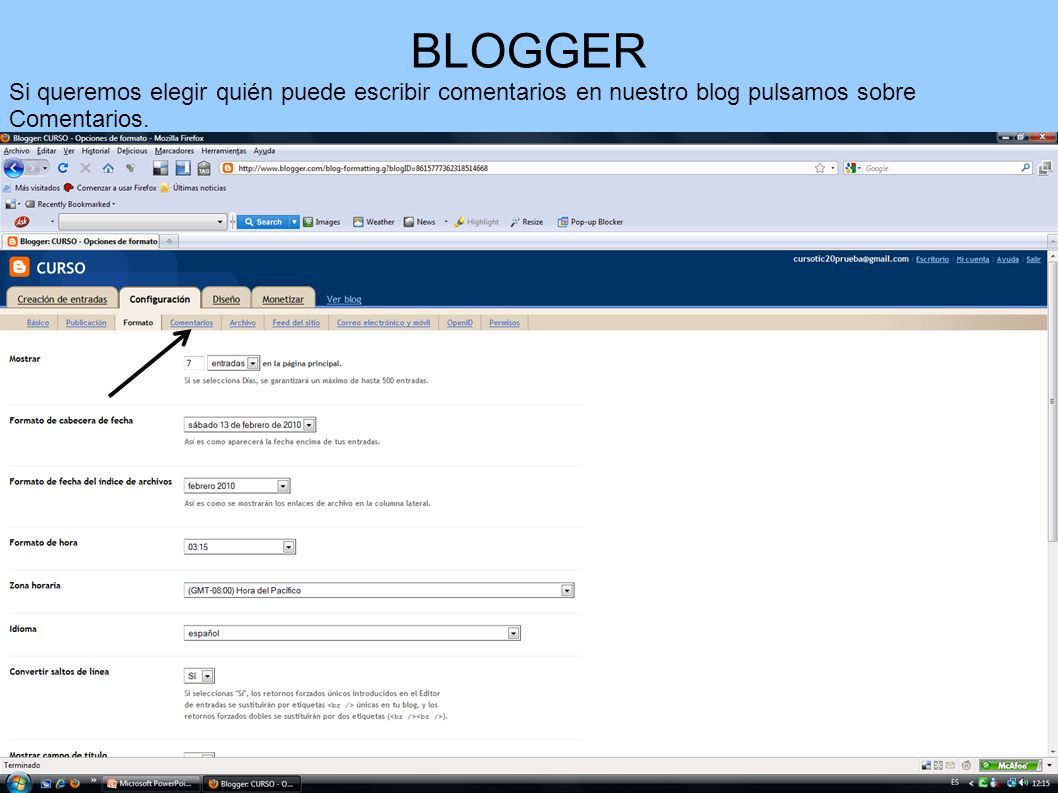Screen dimensions: 1058x793
Task: Switch to the Diseño tab
Action: pos(226,299)
